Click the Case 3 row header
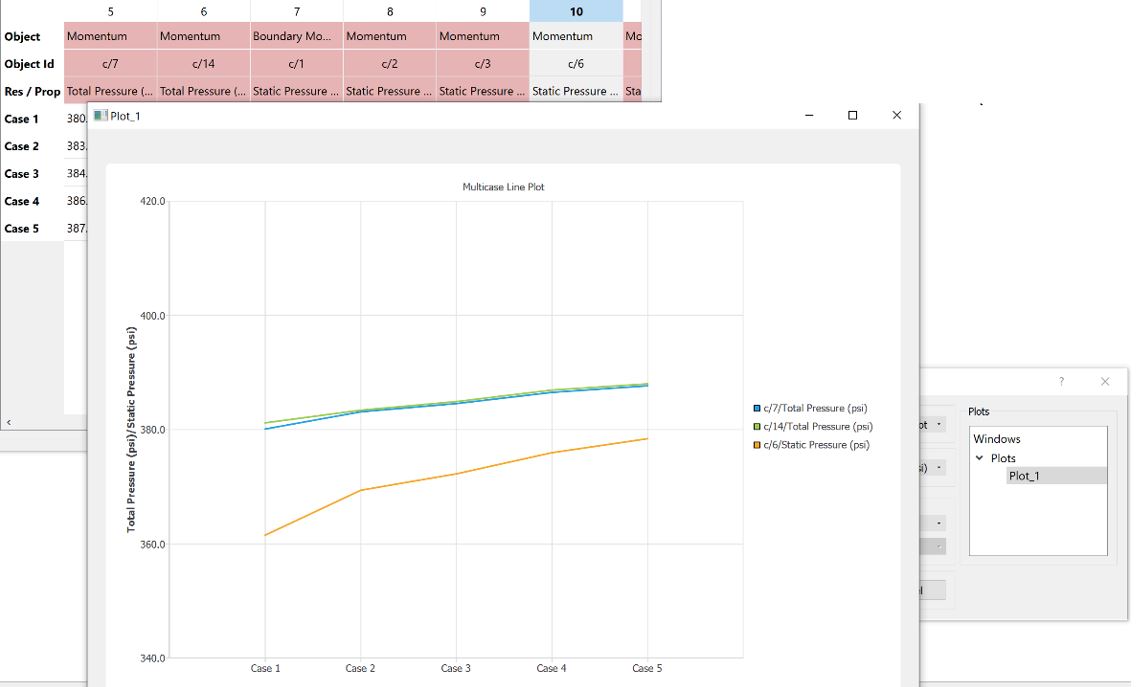1136x687 pixels. tap(22, 174)
